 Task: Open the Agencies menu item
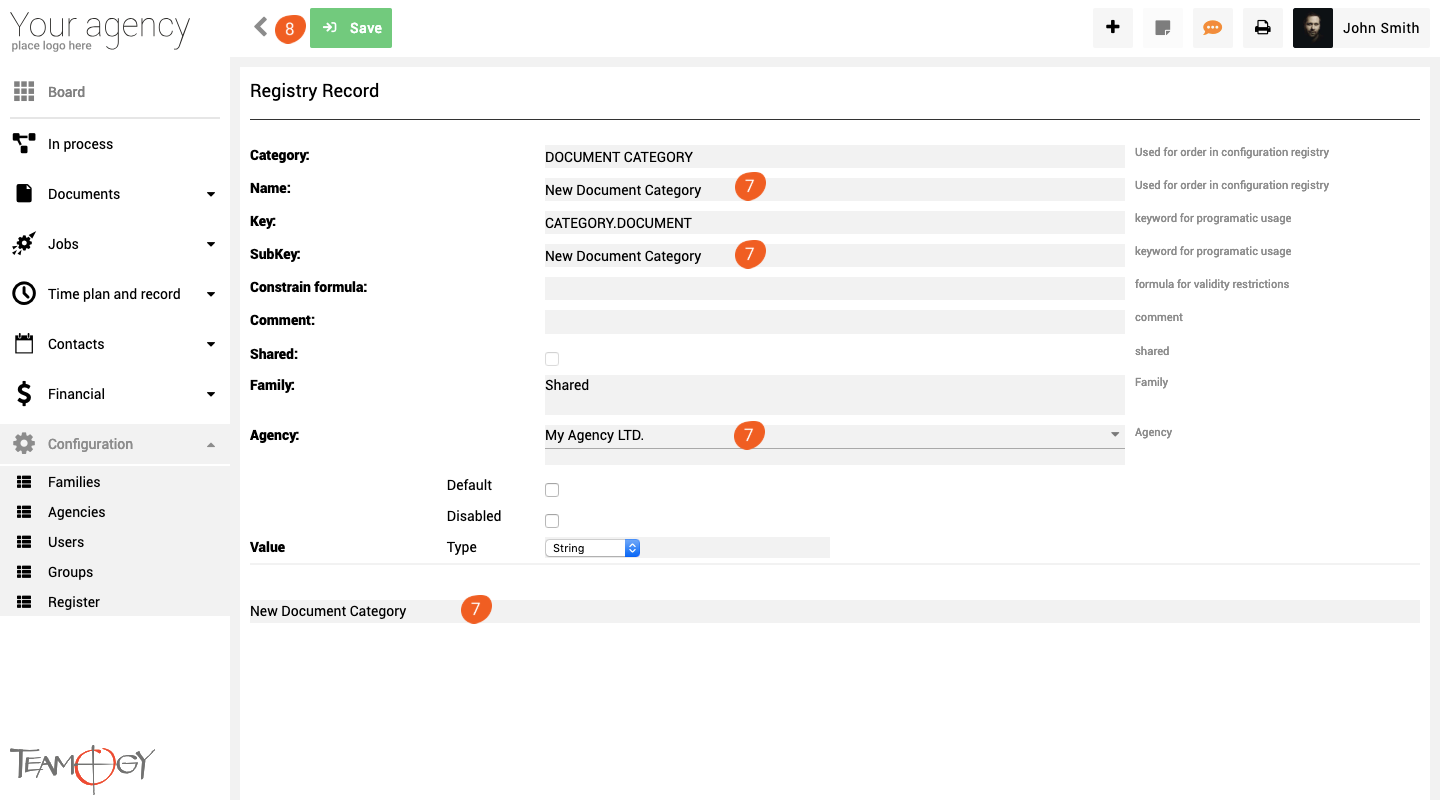click(76, 512)
